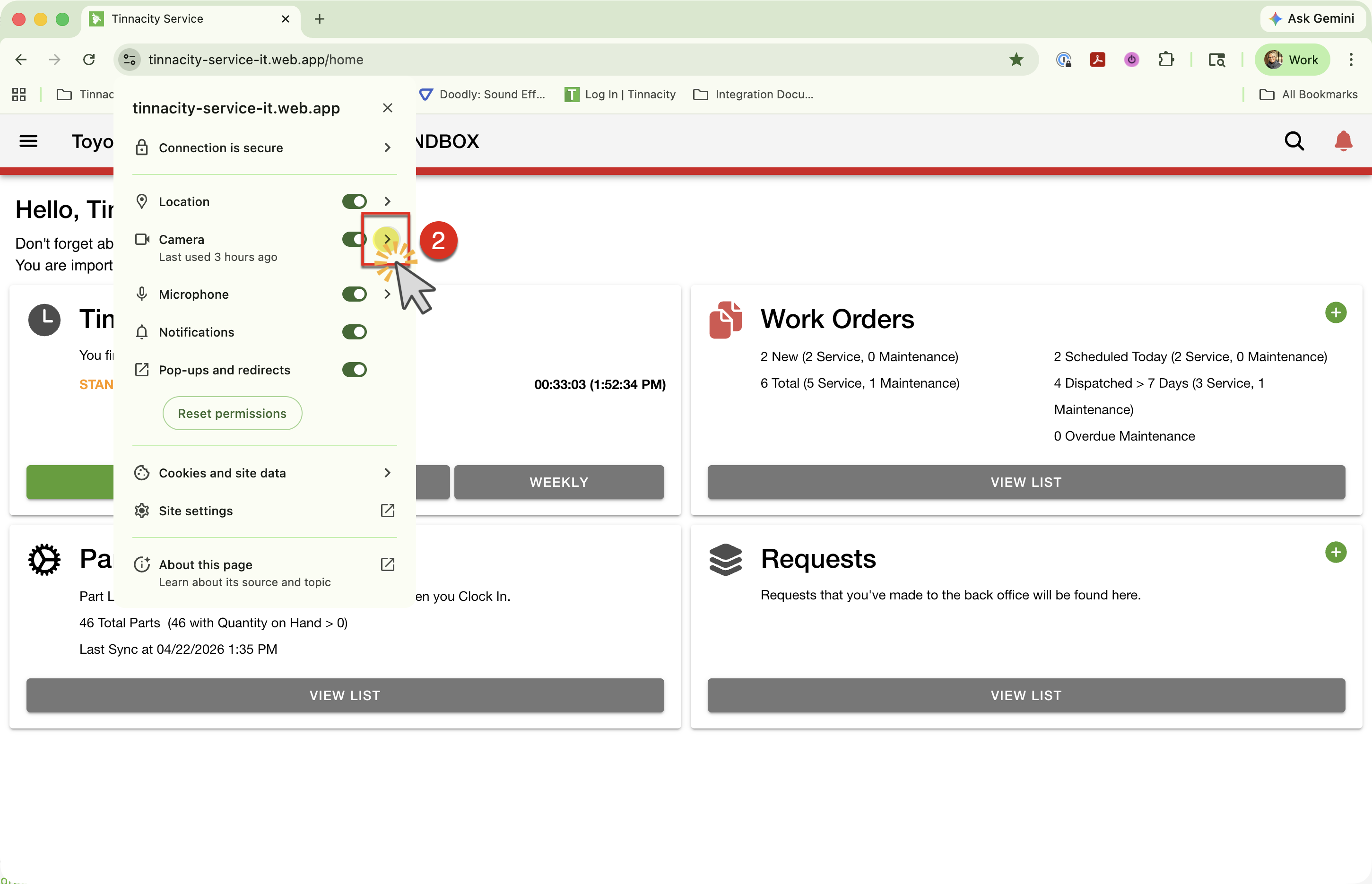Turn off Pop-ups and redirects toggle
This screenshot has height=884, width=1372.
(x=354, y=370)
